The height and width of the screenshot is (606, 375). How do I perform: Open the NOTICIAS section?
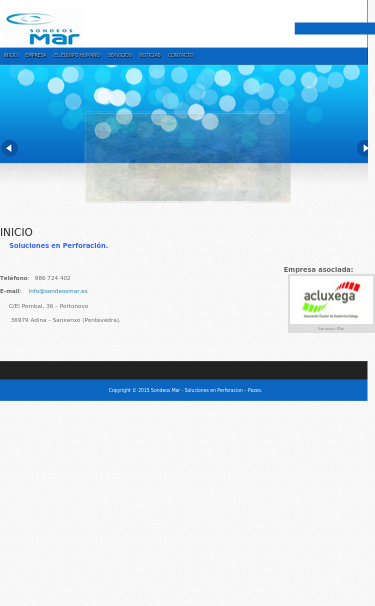pyautogui.click(x=150, y=56)
